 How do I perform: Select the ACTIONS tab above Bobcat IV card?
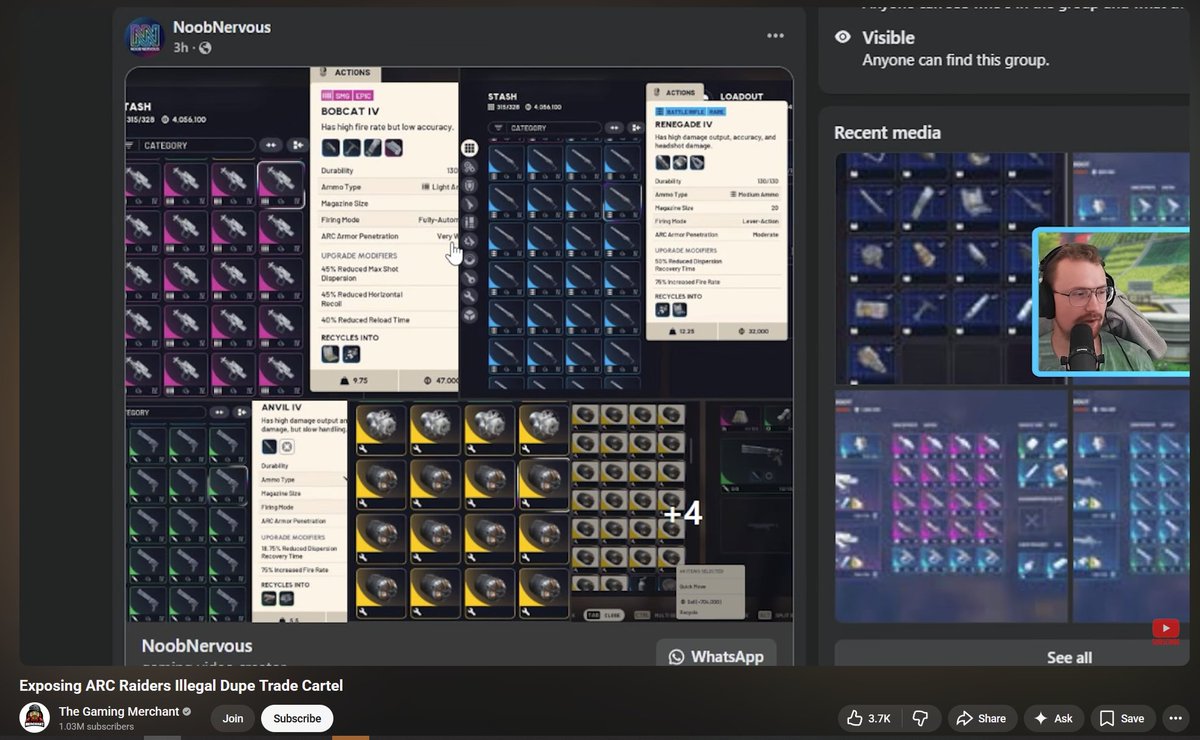click(x=346, y=72)
